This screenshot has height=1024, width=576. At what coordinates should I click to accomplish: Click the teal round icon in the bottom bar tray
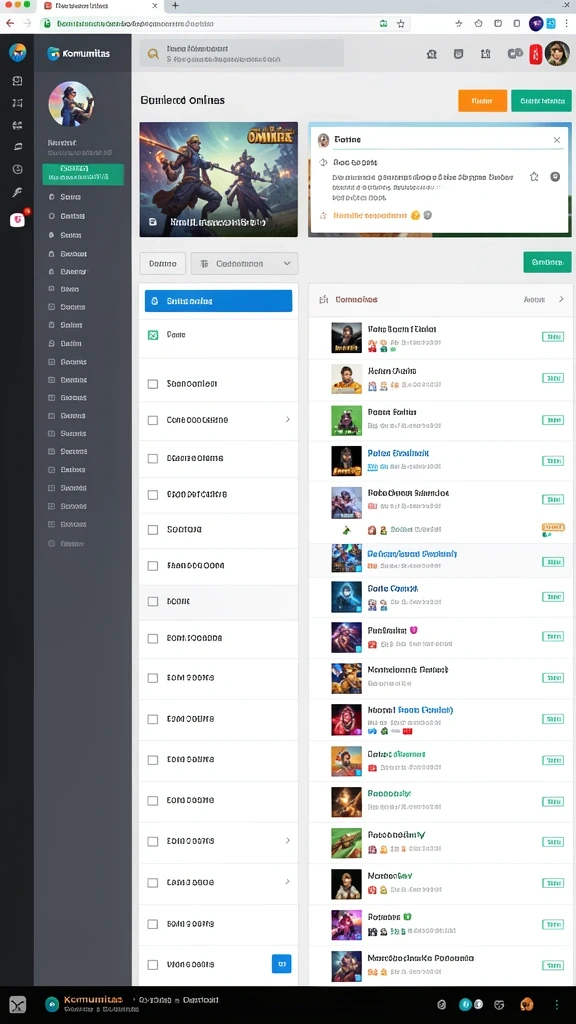point(466,1004)
